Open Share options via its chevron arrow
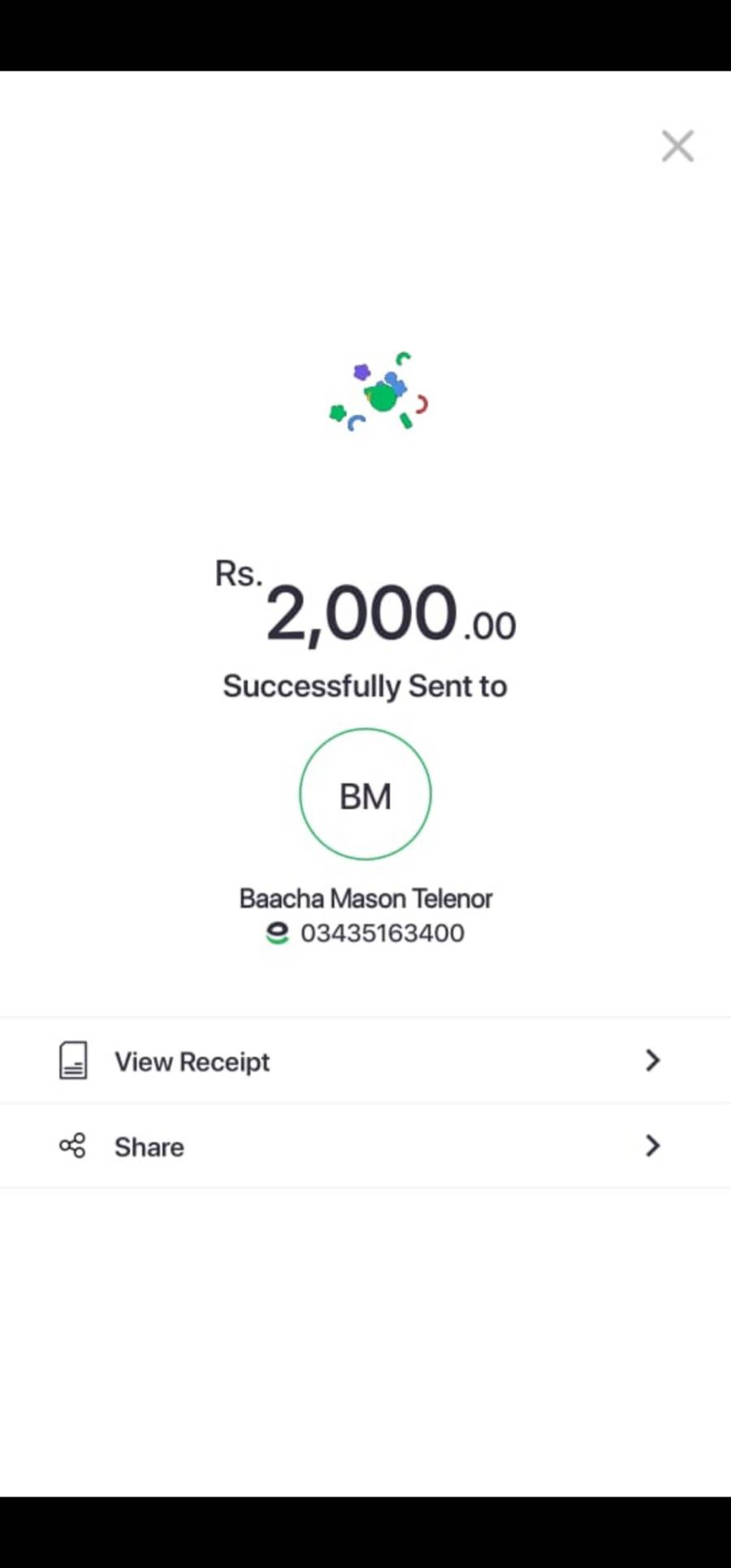The width and height of the screenshot is (731, 1568). [652, 1146]
